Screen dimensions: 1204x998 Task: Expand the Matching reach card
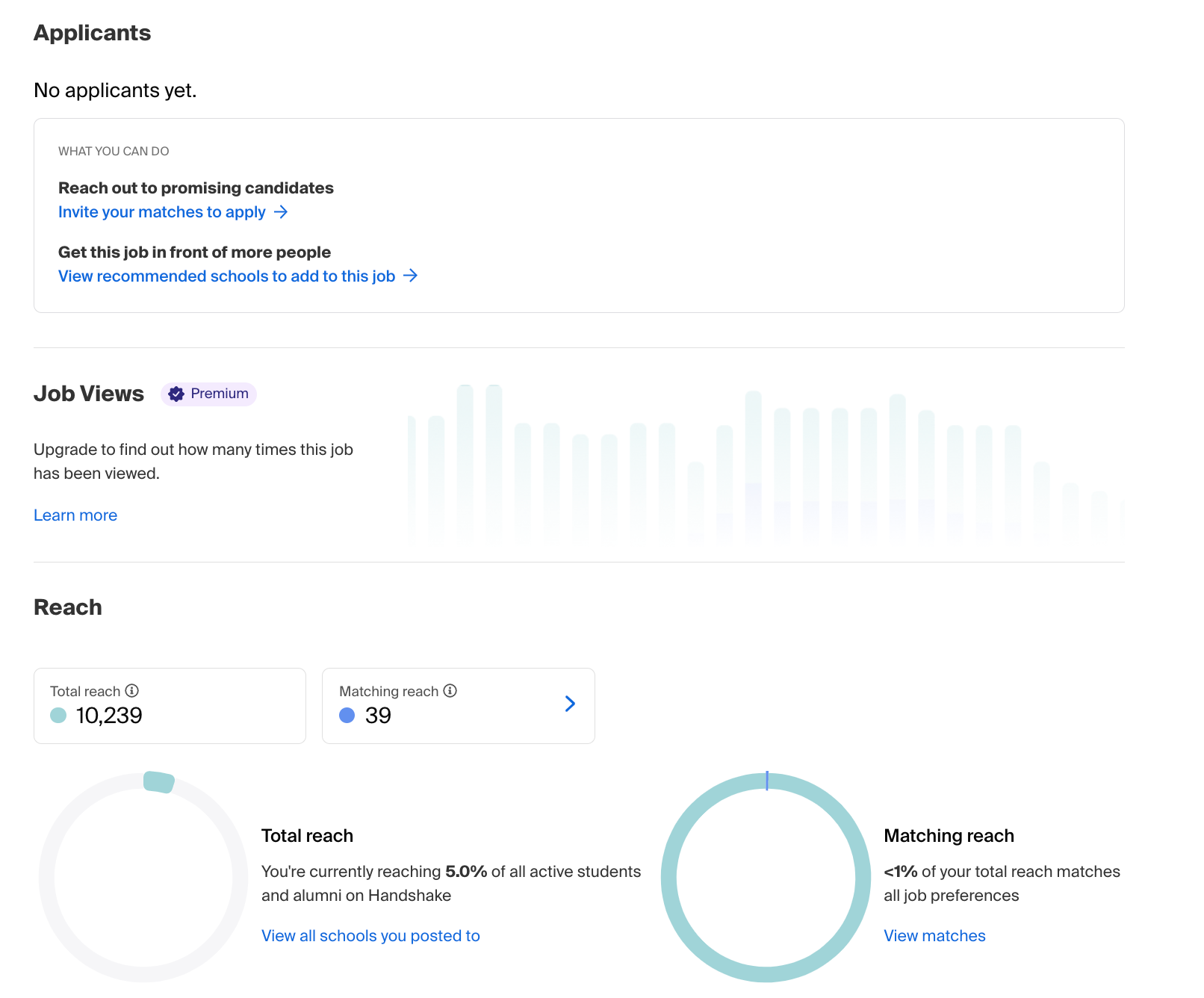pos(458,704)
